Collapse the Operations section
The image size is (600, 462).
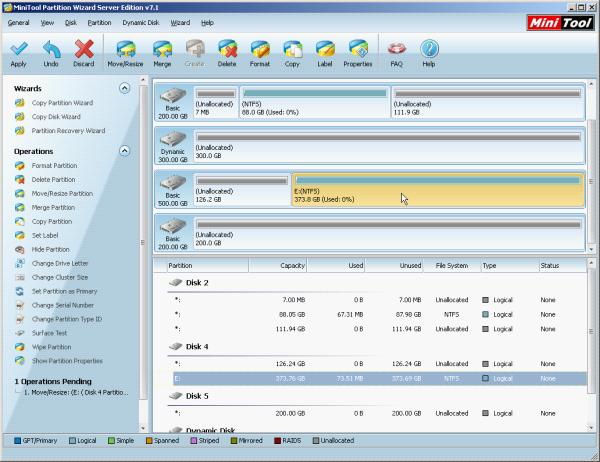[x=124, y=151]
